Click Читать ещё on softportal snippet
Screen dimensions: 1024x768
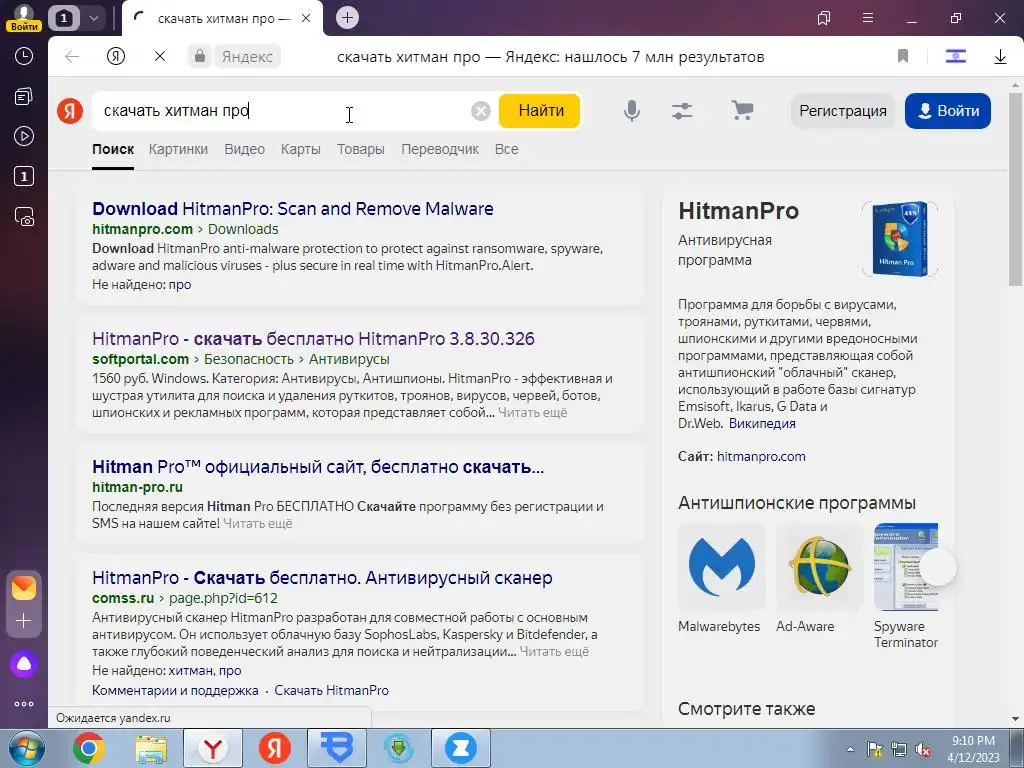(x=532, y=413)
